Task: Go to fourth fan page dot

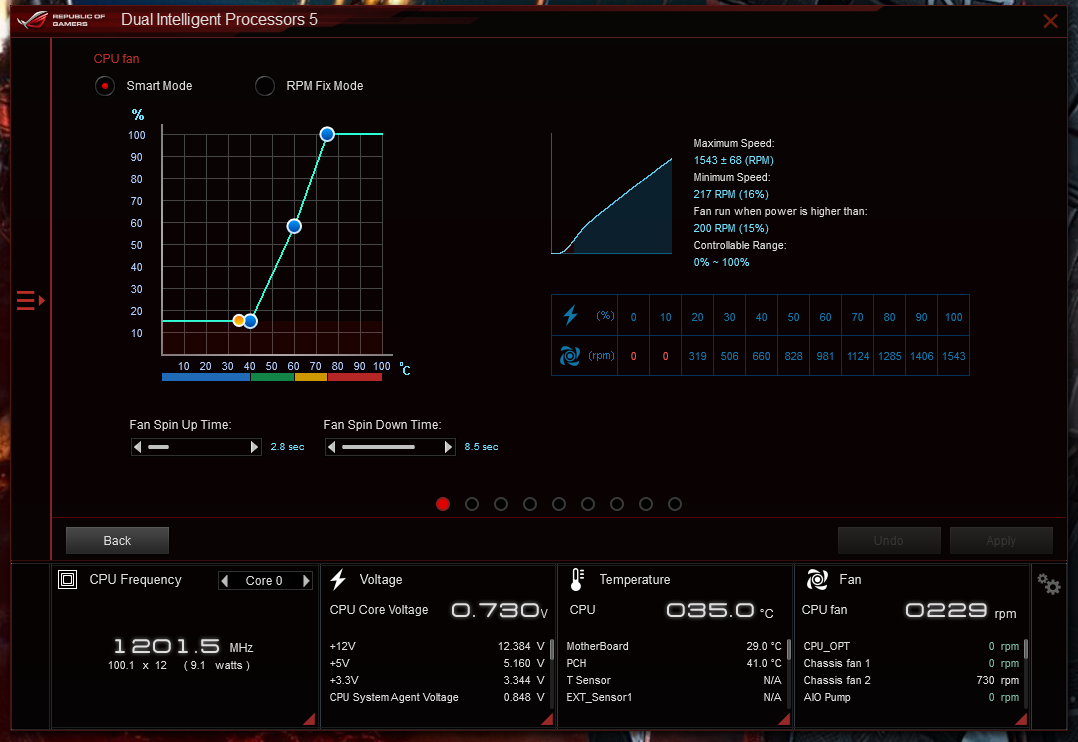Action: [x=530, y=504]
